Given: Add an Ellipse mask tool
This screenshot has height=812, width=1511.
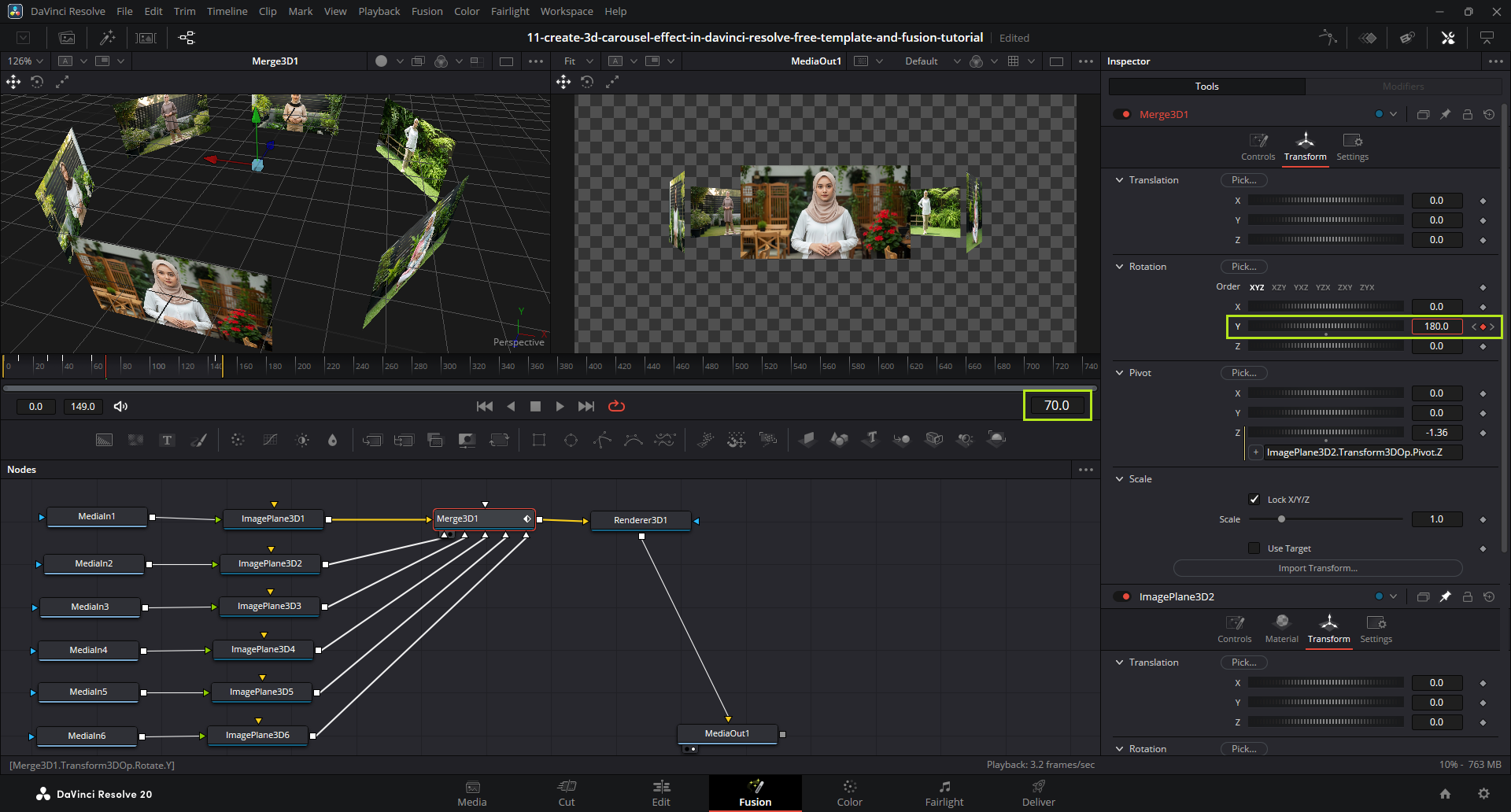Looking at the screenshot, I should (571, 440).
